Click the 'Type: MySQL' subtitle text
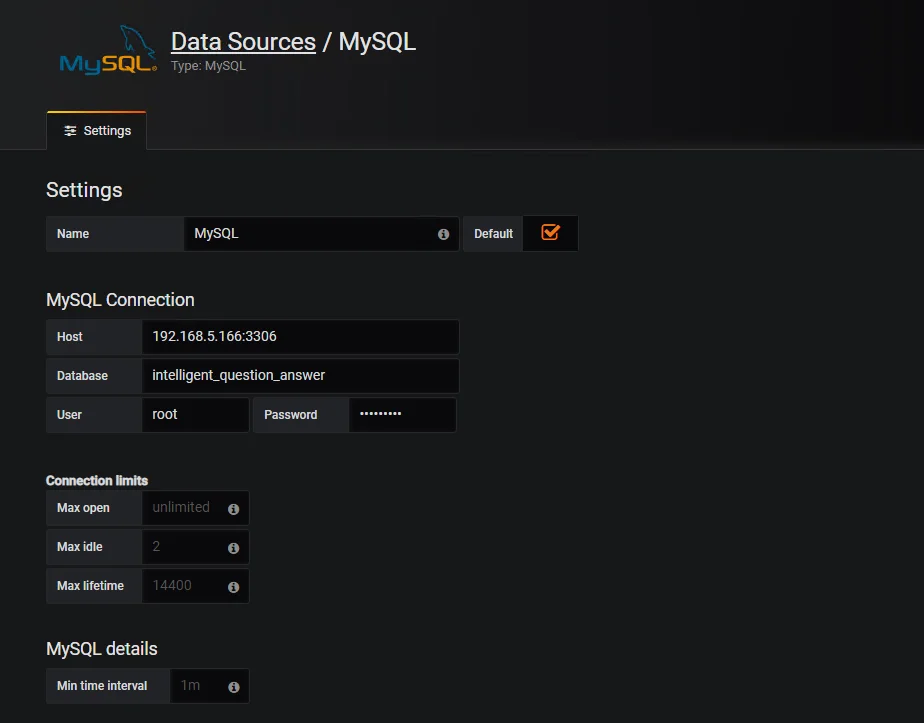 point(208,66)
